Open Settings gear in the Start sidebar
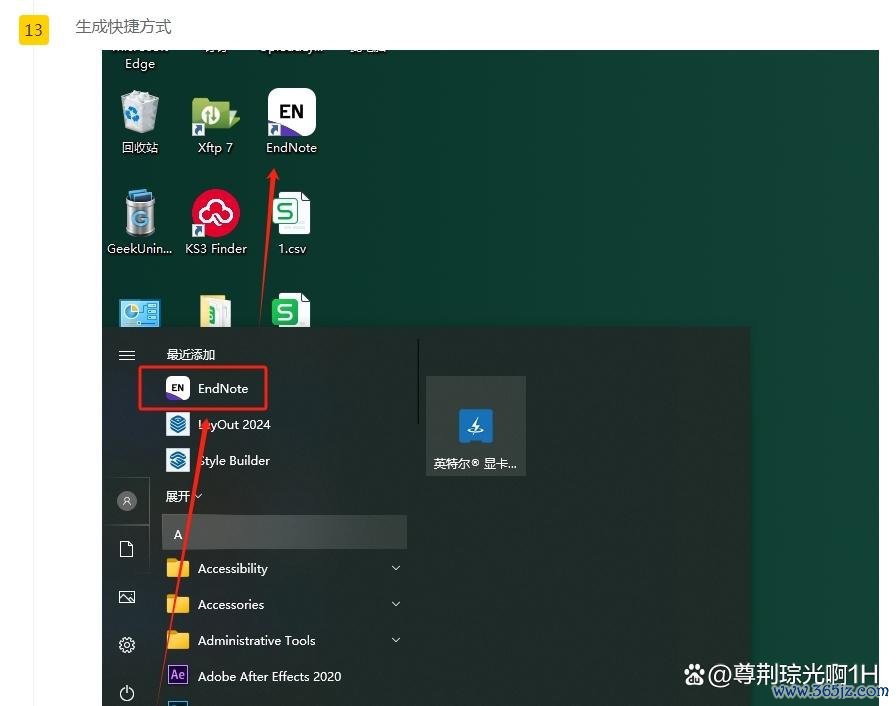 coord(127,645)
